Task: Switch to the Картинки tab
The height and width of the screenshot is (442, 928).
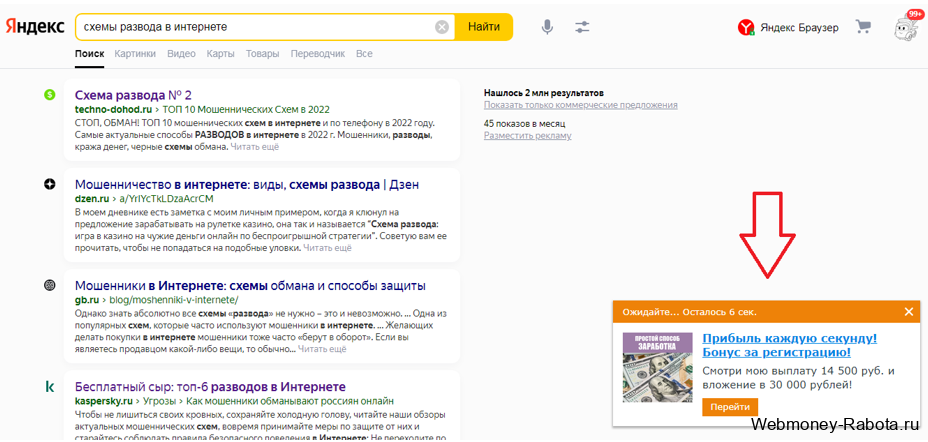Action: point(136,54)
